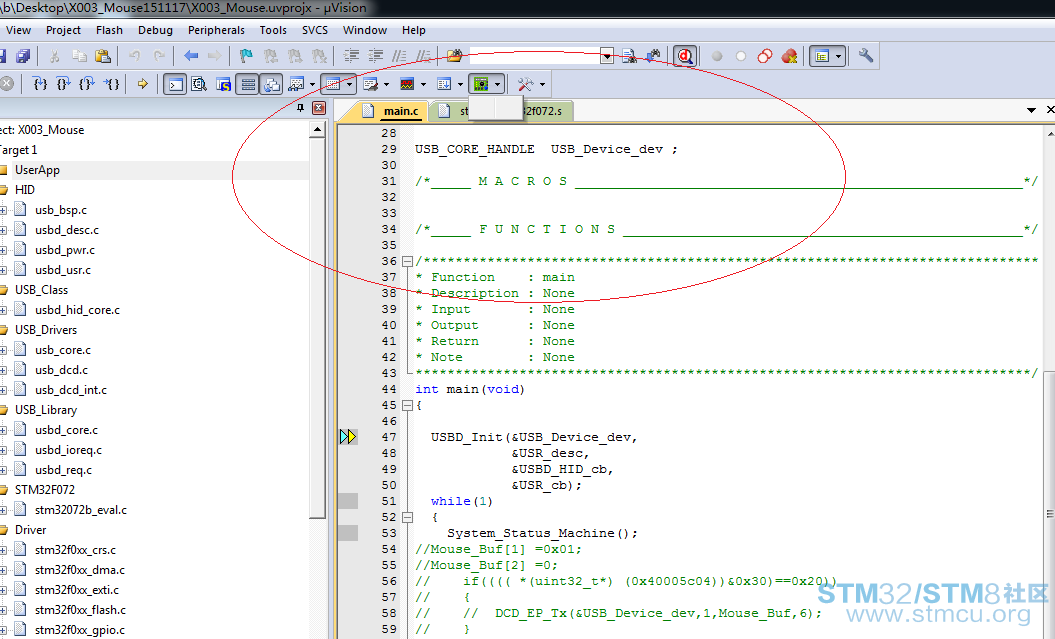Open the Serial windows dropdown arrow

click(x=386, y=84)
